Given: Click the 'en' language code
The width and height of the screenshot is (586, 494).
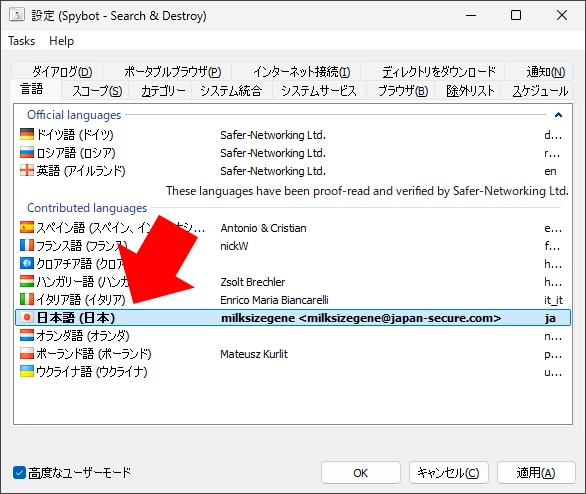Looking at the screenshot, I should (x=550, y=171).
